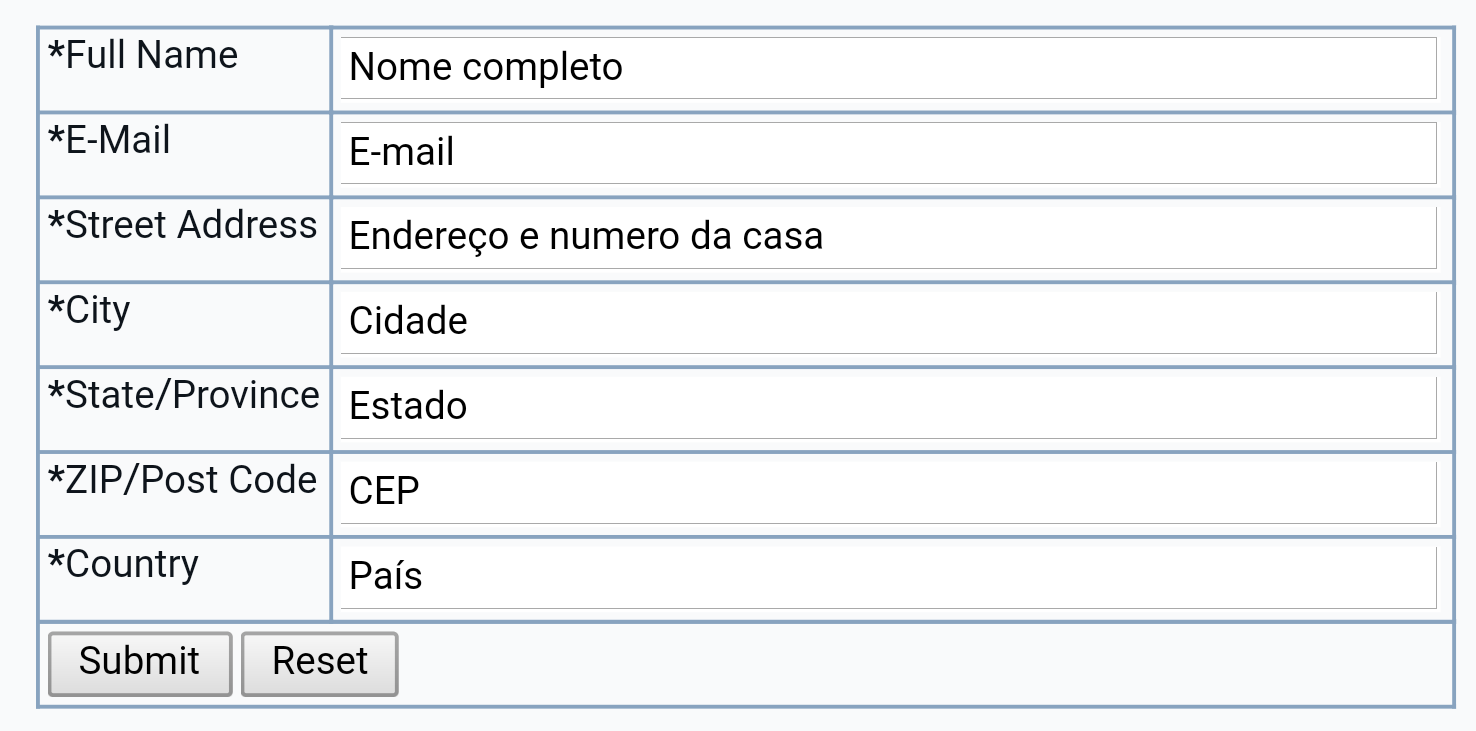Image resolution: width=1476 pixels, height=731 pixels.
Task: Click the CEP postal code field
Action: click(x=888, y=491)
